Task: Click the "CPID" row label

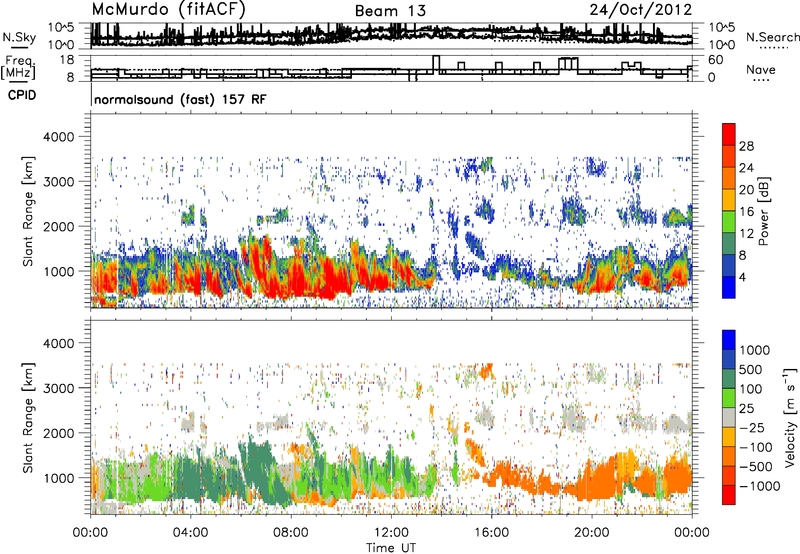Action: 22,95
